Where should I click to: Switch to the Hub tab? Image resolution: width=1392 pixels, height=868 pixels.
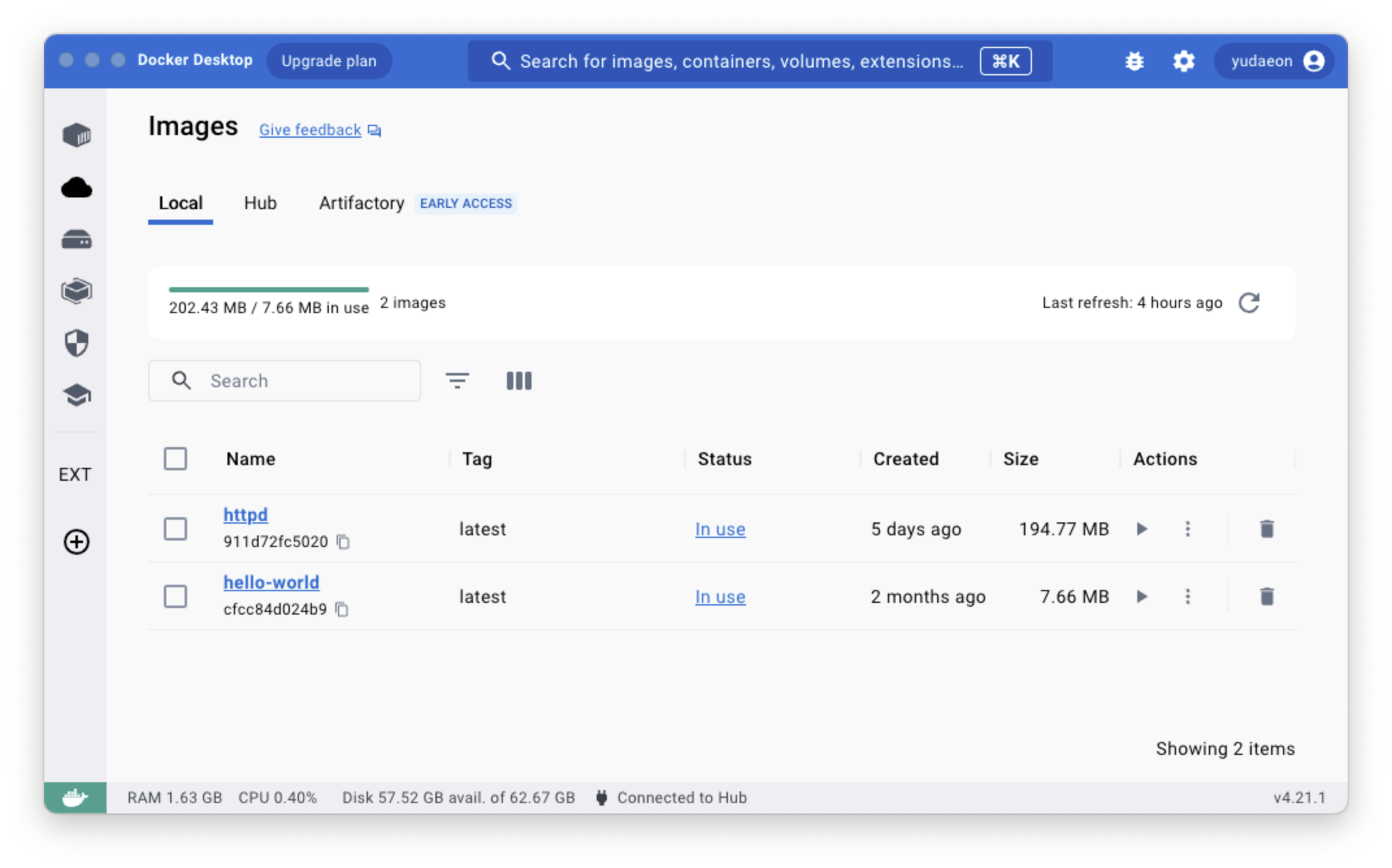click(x=260, y=203)
